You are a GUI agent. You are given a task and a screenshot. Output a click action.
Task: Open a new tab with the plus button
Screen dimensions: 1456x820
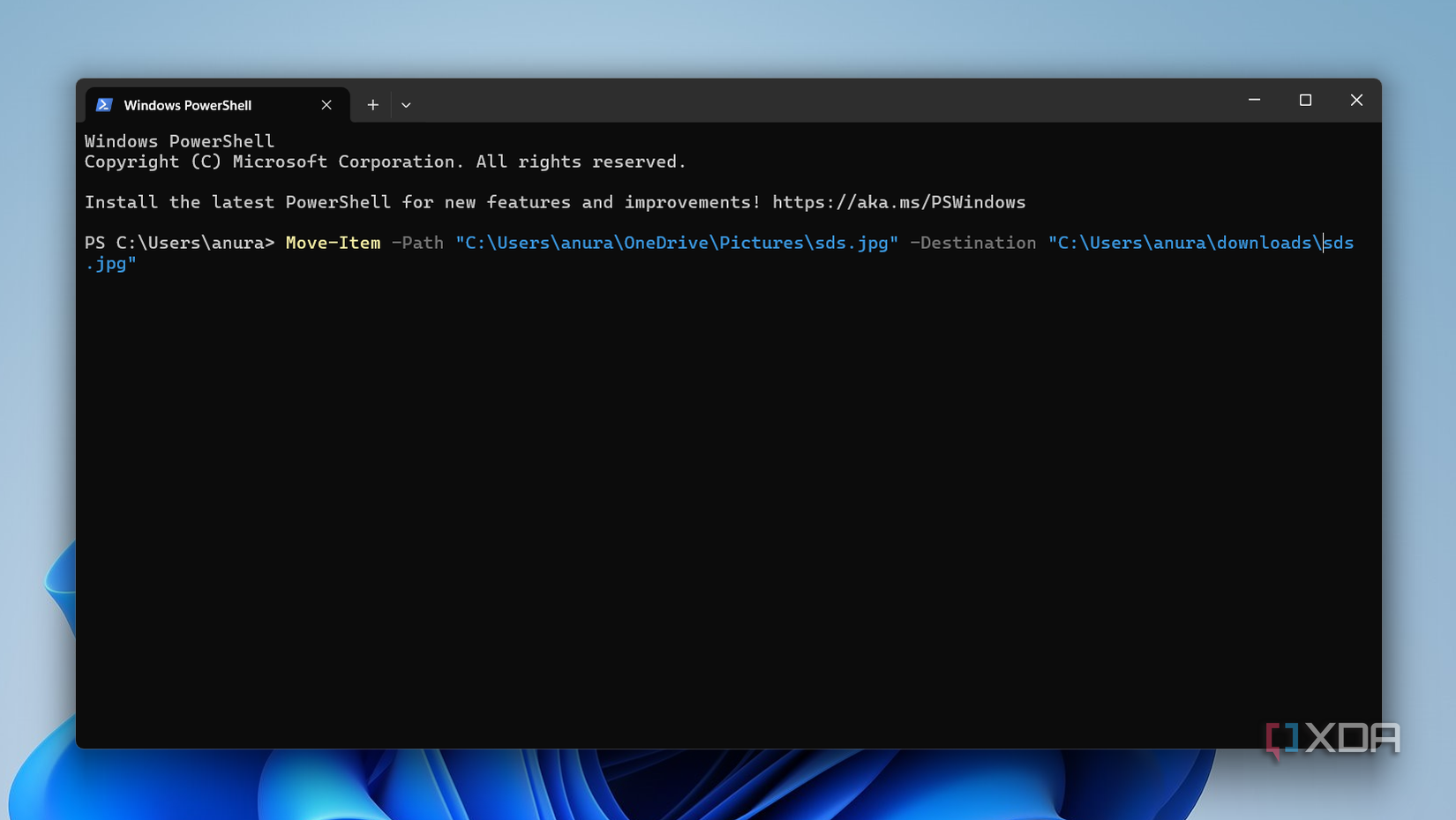pyautogui.click(x=372, y=104)
